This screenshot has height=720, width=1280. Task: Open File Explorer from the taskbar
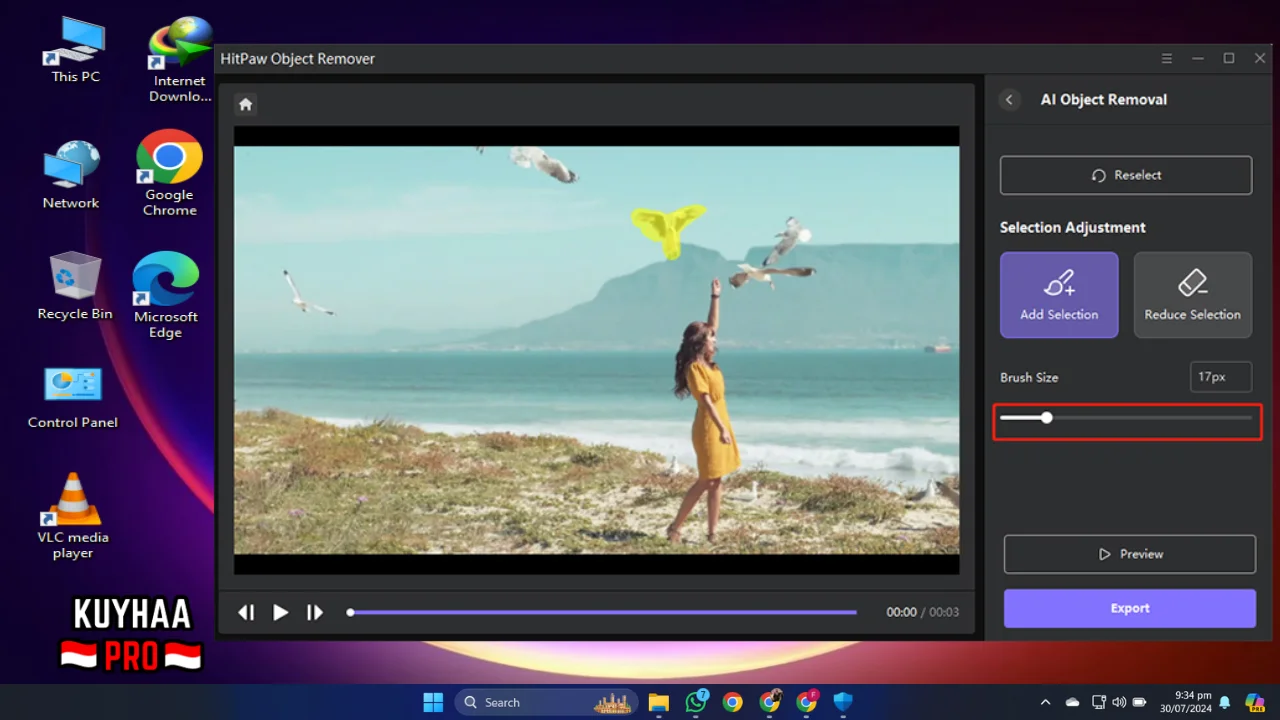tap(658, 702)
